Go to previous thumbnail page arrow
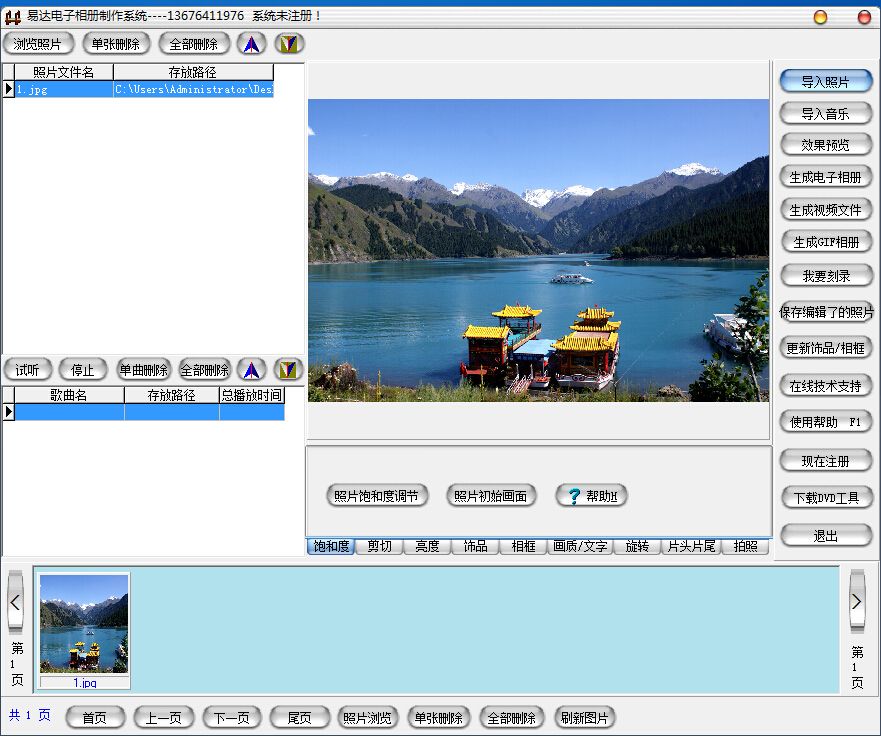The width and height of the screenshot is (881, 736). coord(15,602)
